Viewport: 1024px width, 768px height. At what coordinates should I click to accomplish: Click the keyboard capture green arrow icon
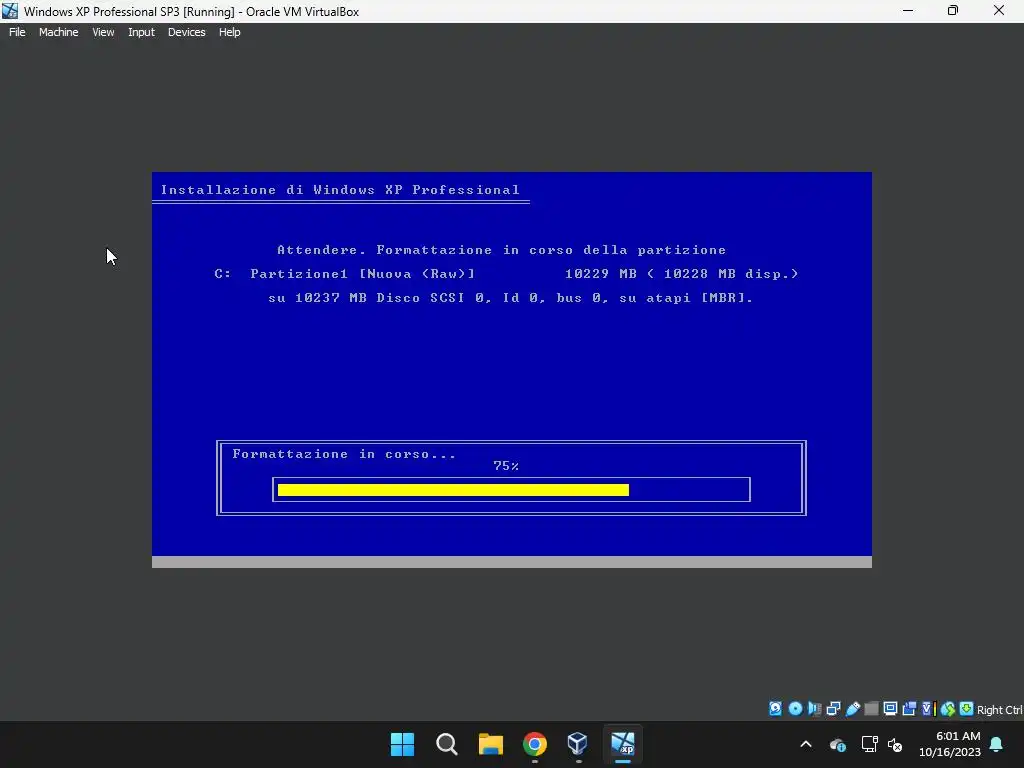click(x=967, y=709)
